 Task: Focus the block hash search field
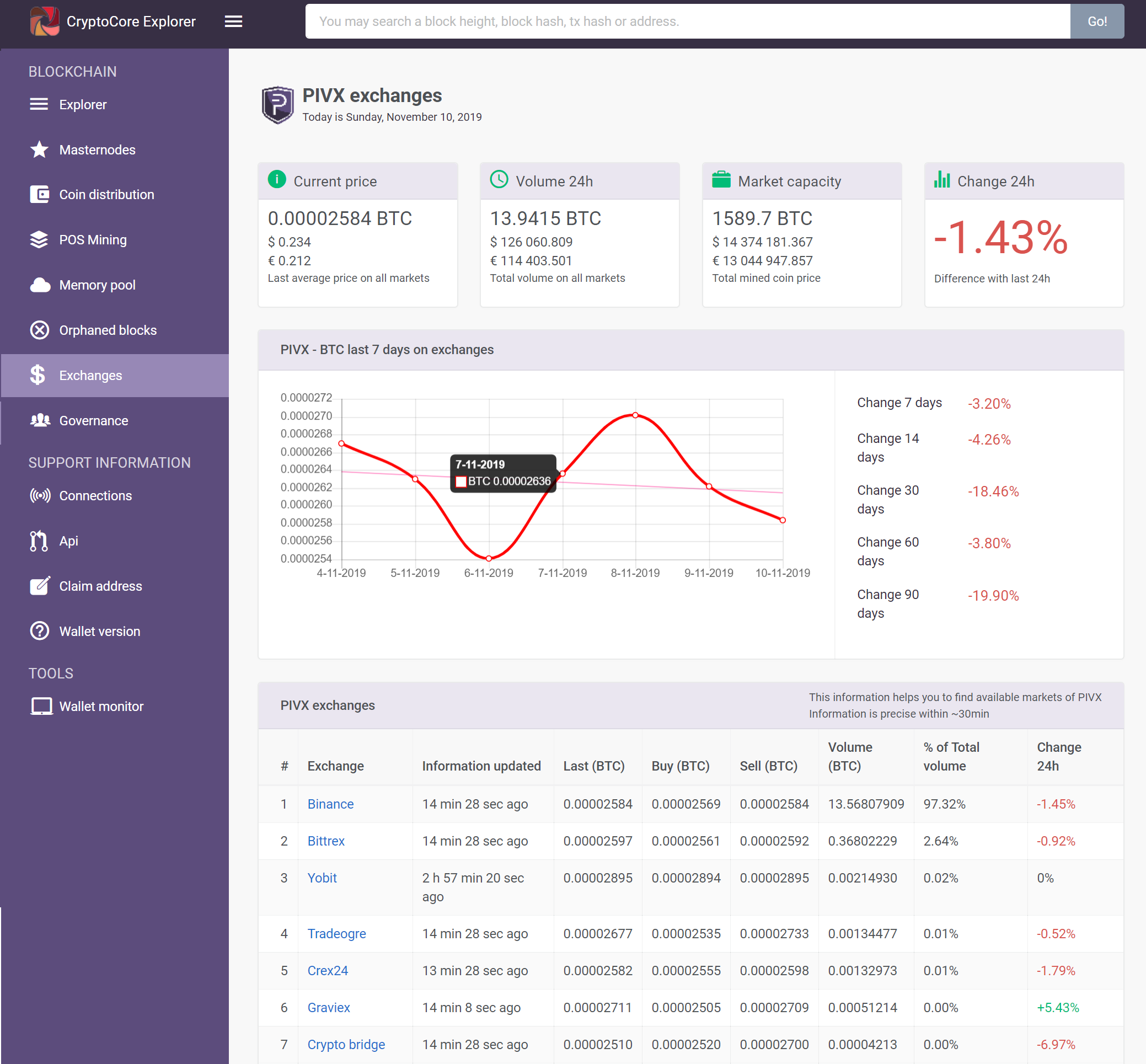(x=688, y=22)
